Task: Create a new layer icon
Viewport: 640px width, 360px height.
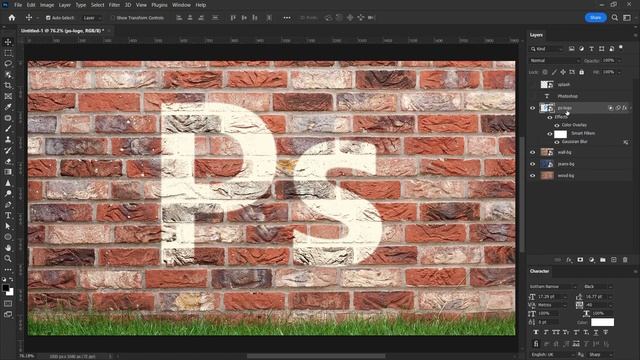Action: 614,260
